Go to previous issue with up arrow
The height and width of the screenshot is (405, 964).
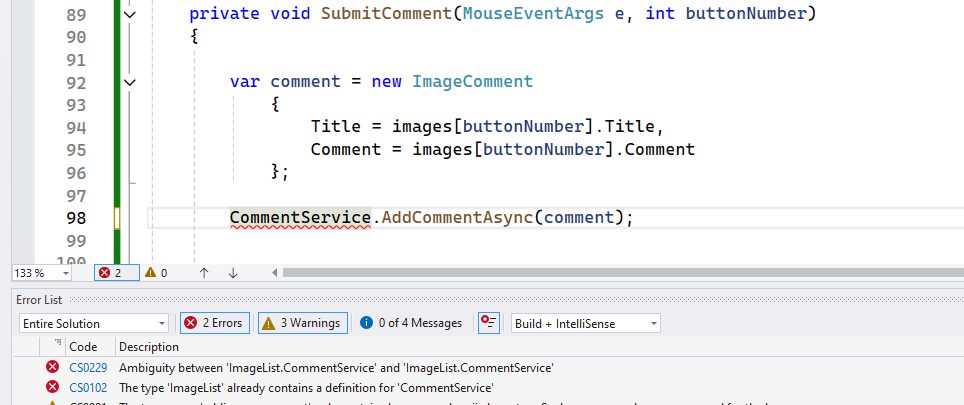204,273
